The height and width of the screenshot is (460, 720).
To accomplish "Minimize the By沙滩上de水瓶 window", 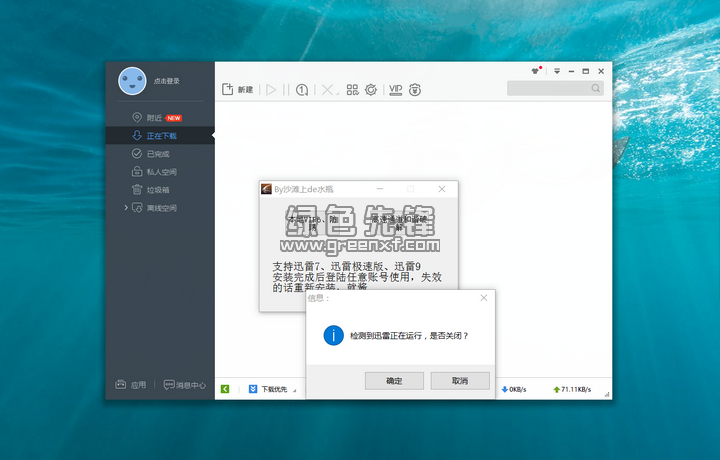I will click(x=380, y=189).
